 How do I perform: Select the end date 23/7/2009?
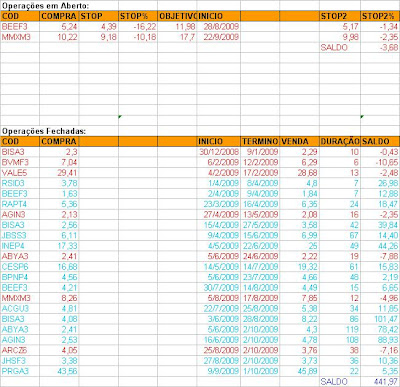click(x=261, y=277)
